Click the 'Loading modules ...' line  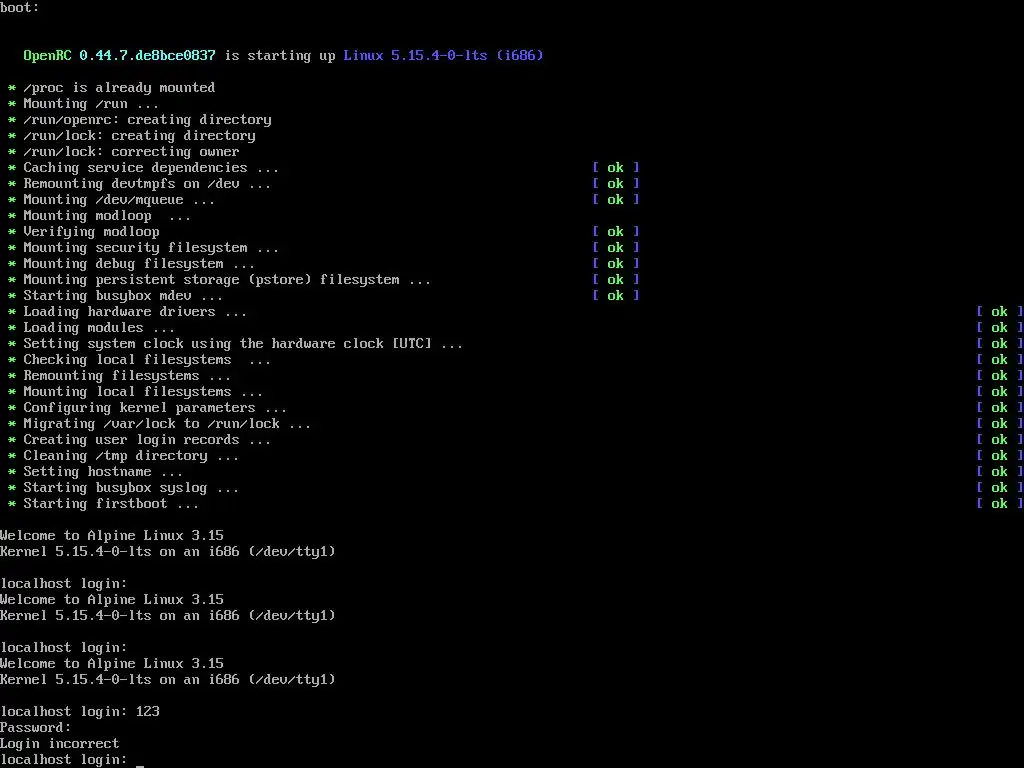pos(99,328)
